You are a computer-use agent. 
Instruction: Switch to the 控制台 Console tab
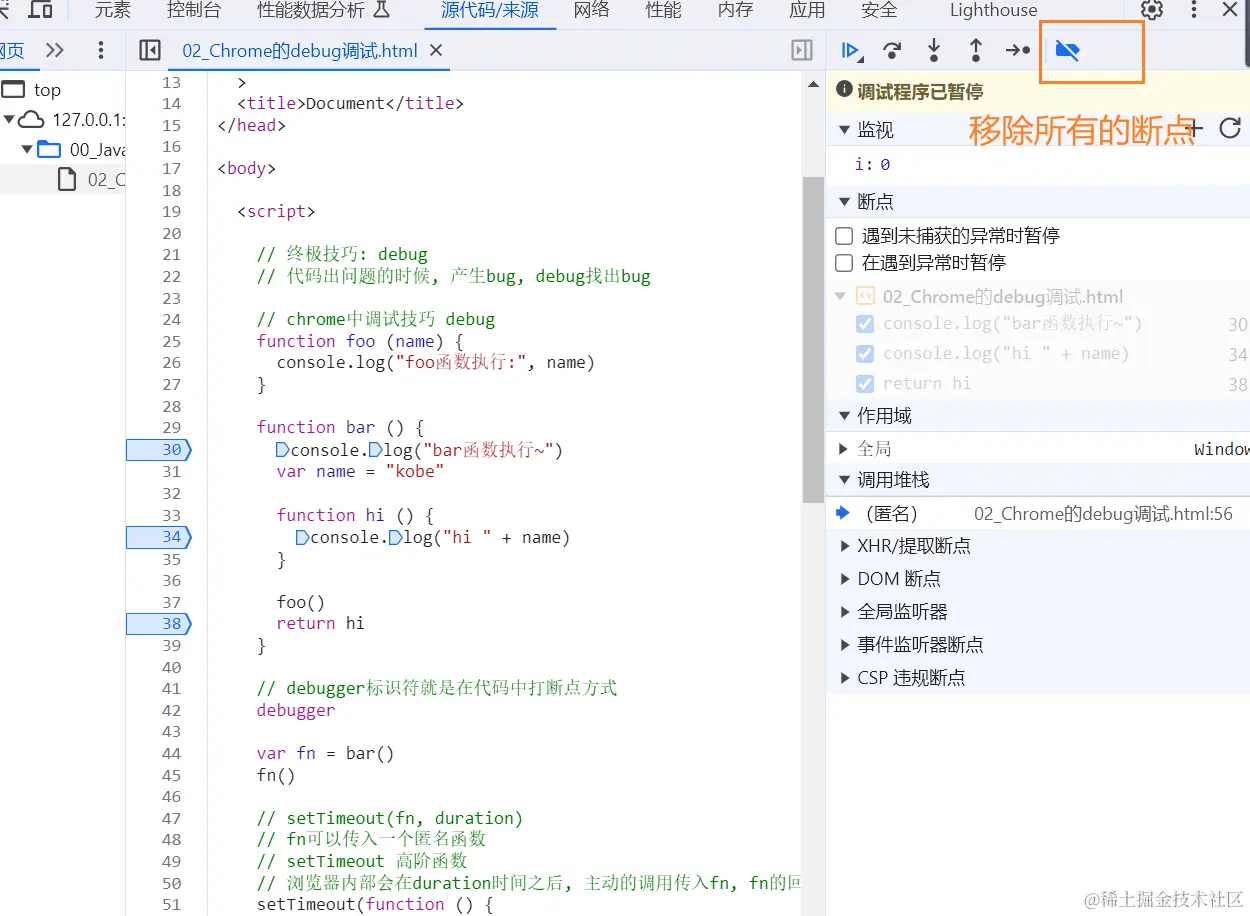point(194,10)
